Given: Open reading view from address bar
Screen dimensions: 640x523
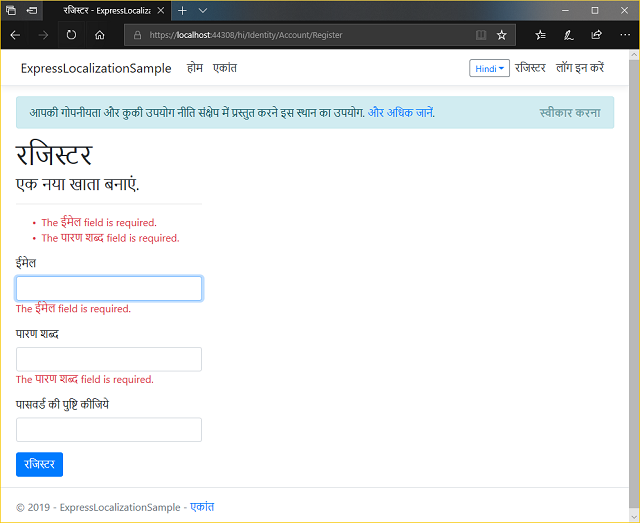Looking at the screenshot, I should pyautogui.click(x=481, y=34).
